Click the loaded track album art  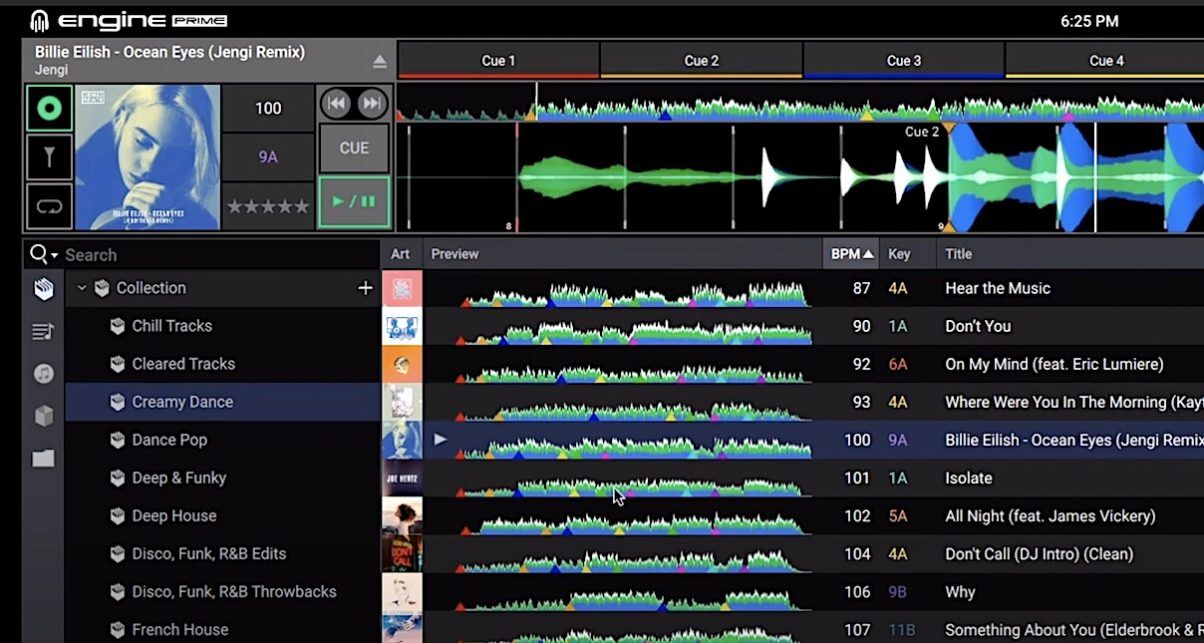(148, 158)
